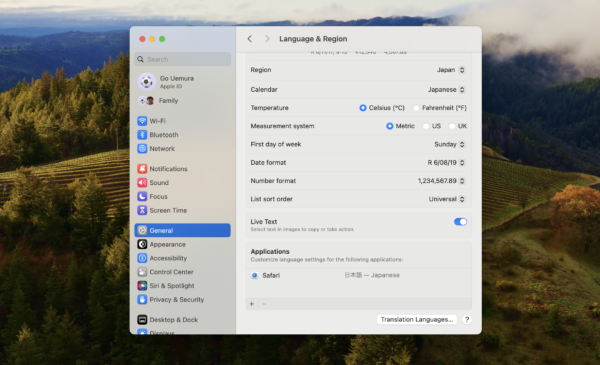Click the Search field in sidebar

[183, 59]
